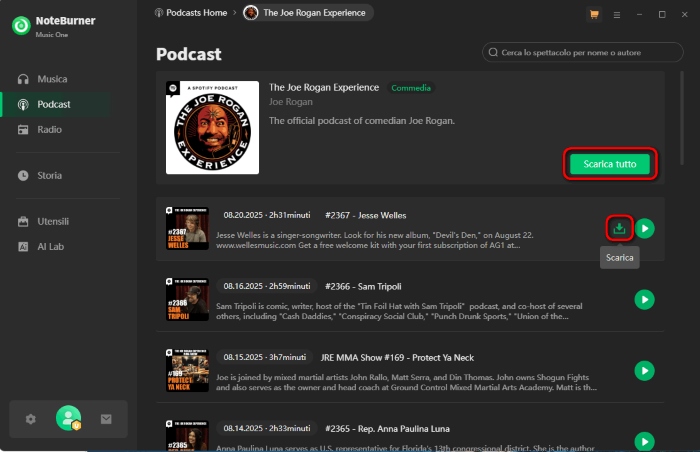Click date label "08.20.2025 · 2h31minuti"
The image size is (700, 452).
coord(267,215)
